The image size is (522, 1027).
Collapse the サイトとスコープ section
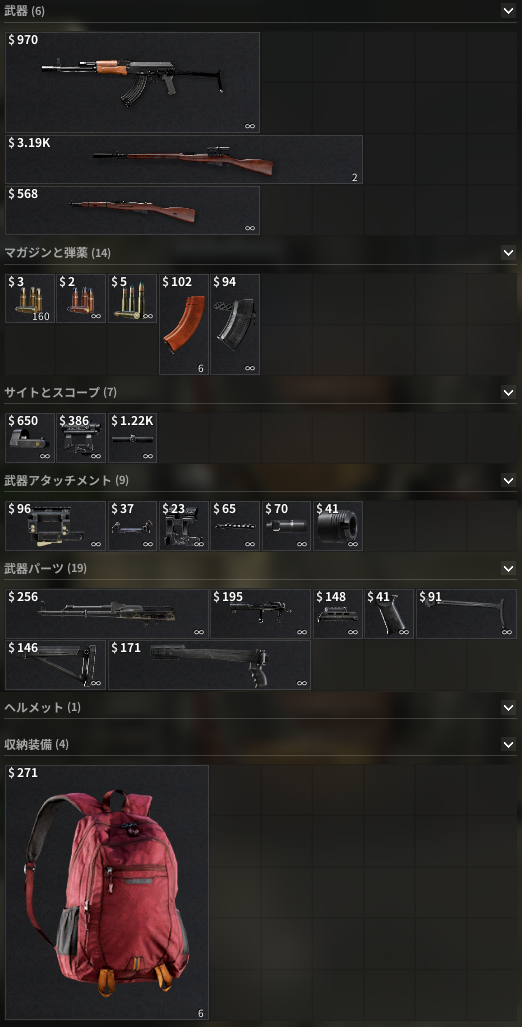508,392
